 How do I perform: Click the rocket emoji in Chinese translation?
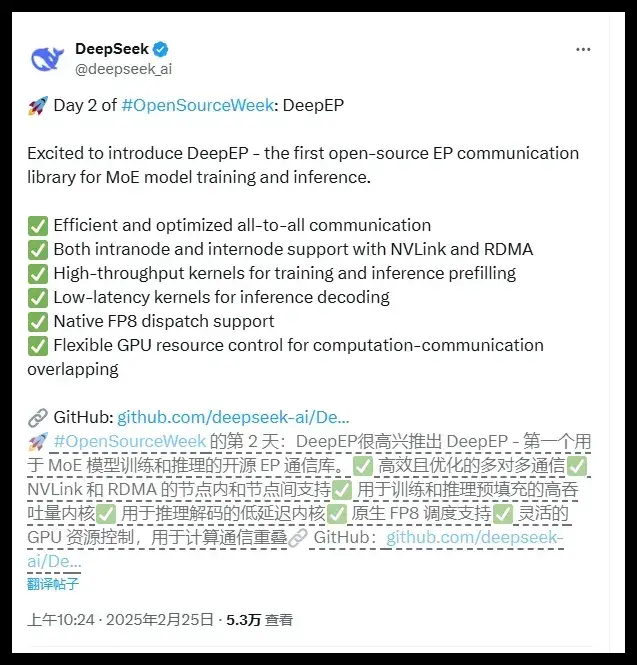(38, 442)
